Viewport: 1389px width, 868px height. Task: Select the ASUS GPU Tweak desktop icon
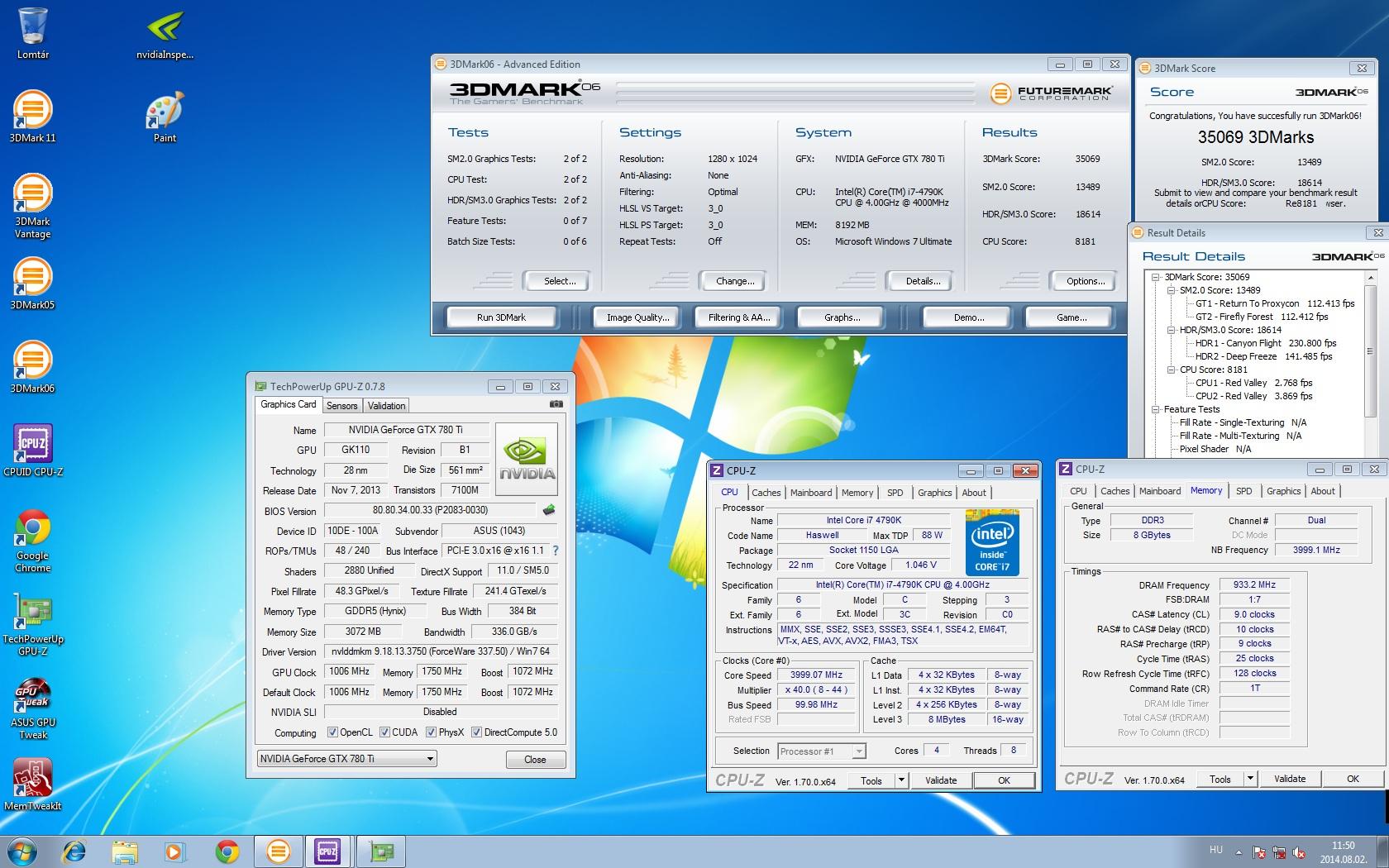click(x=33, y=708)
